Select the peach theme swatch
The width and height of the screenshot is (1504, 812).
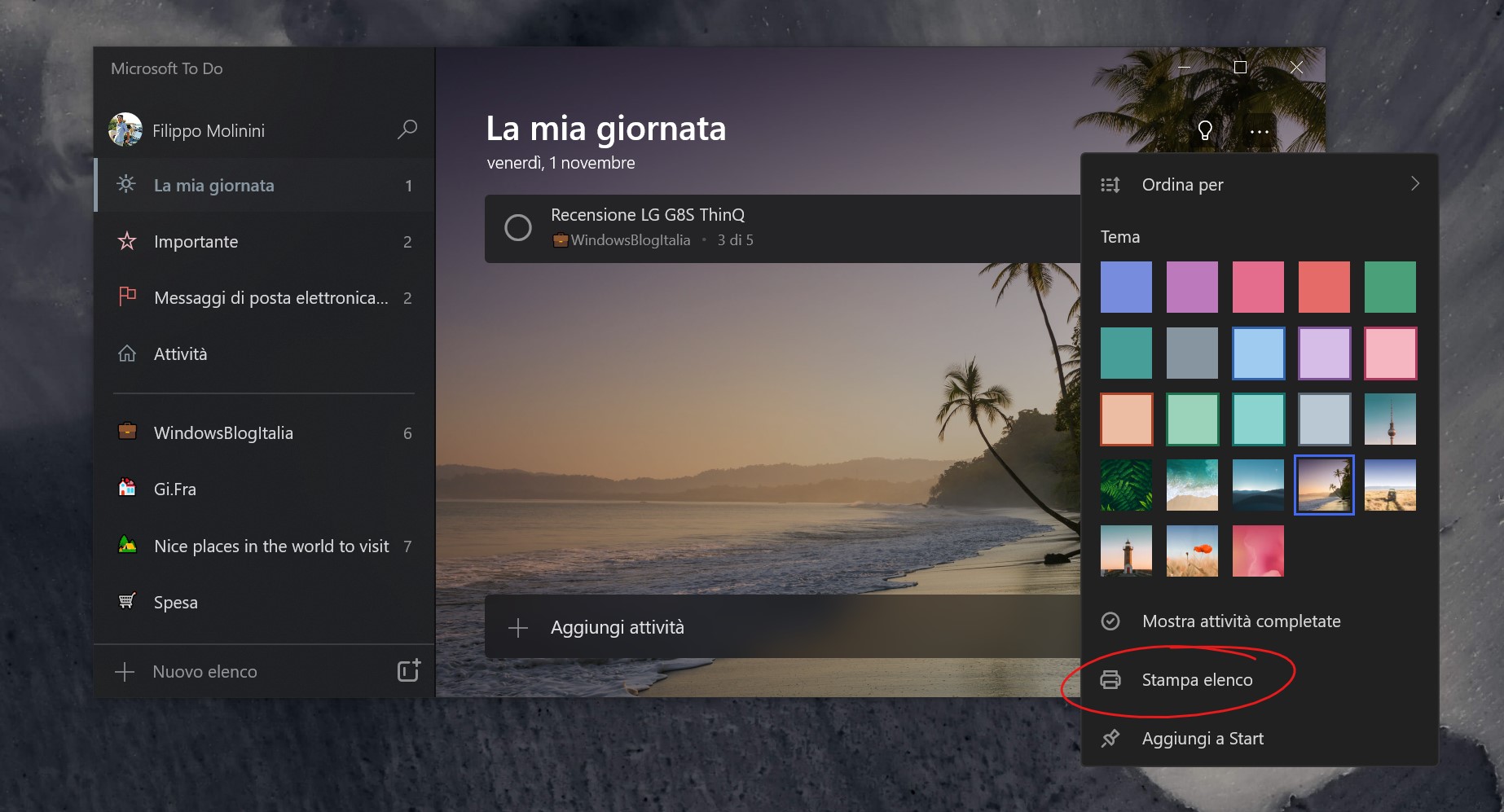pyautogui.click(x=1126, y=419)
